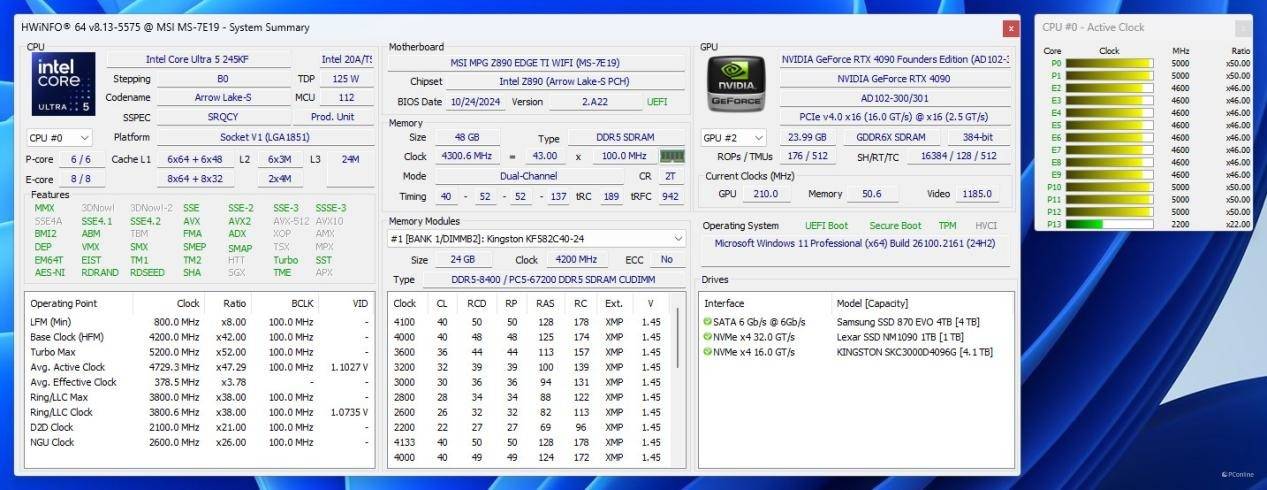Click the Intel Core Ultra 5 logo

click(63, 83)
